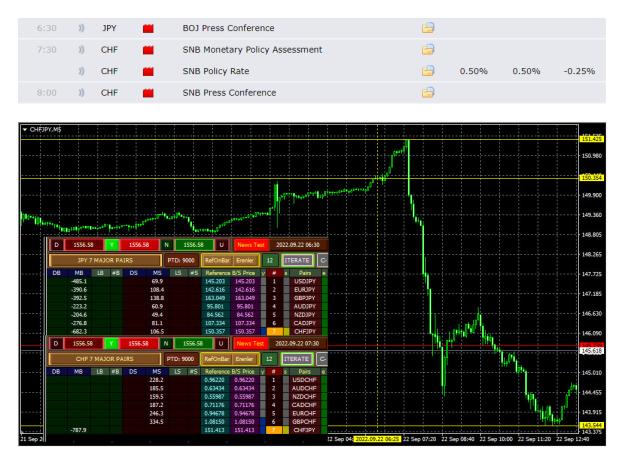Toggle the green Y button in CHF panel
This screenshot has height=465, width=625.
[x=112, y=343]
